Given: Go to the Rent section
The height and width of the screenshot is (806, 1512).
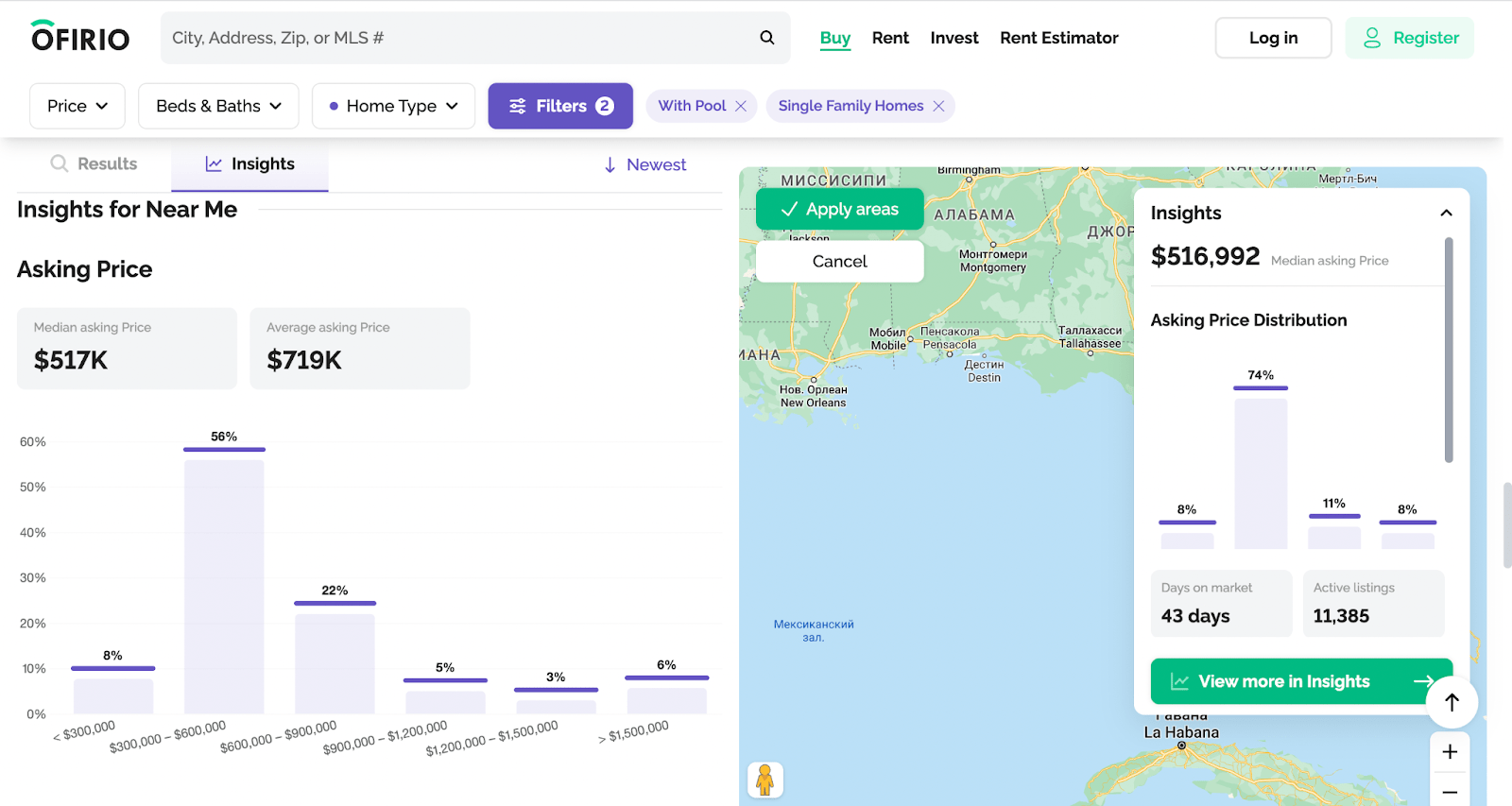Looking at the screenshot, I should coord(890,38).
